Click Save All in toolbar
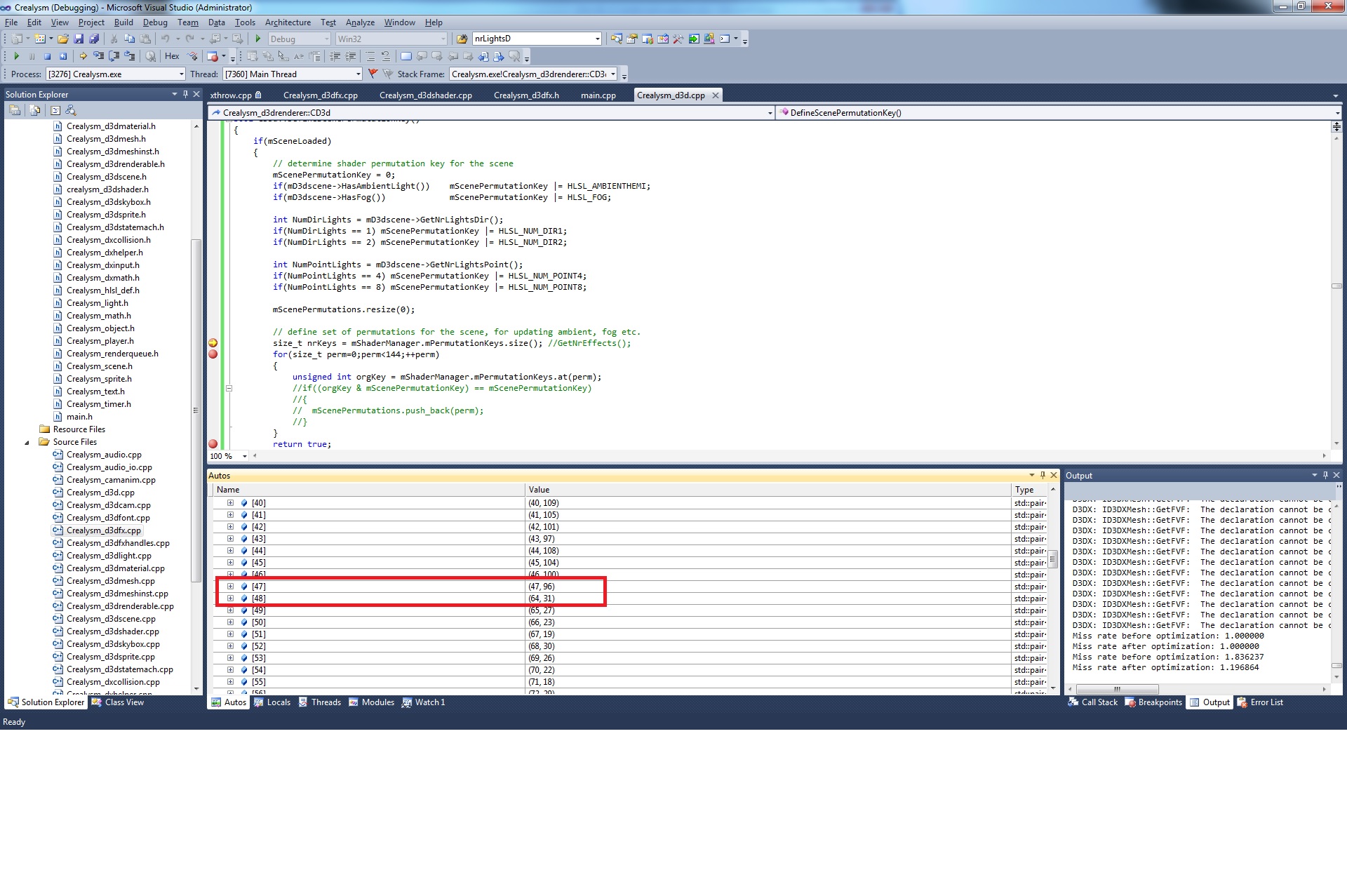 coord(94,39)
